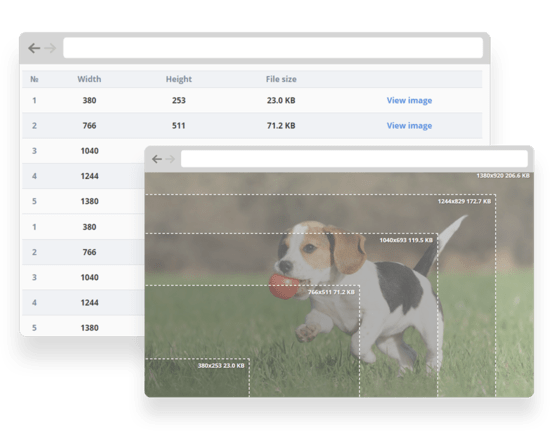The width and height of the screenshot is (550, 431).
Task: Click the № column header
Action: 34,79
